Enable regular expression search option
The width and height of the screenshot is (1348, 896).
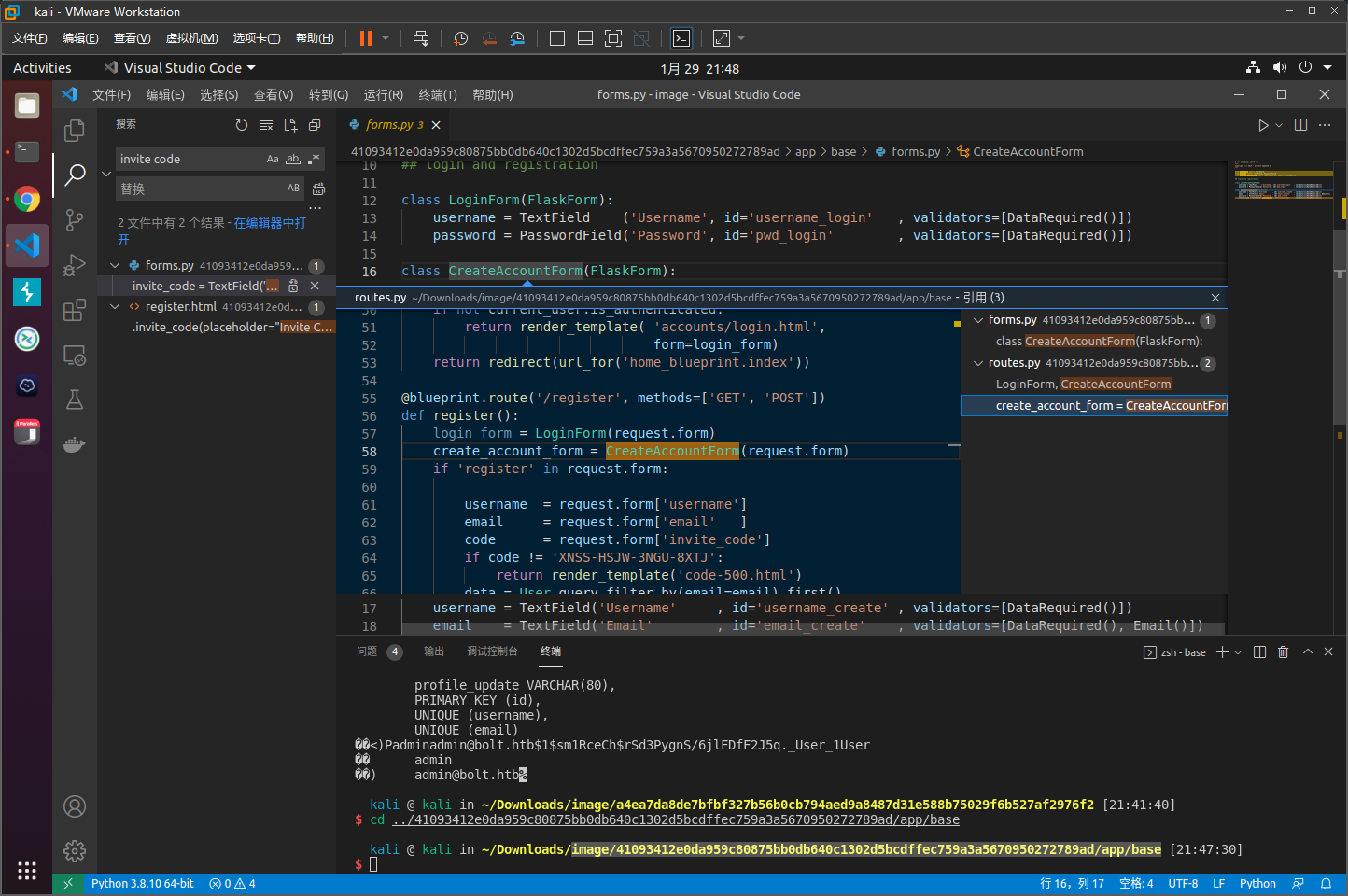(314, 160)
